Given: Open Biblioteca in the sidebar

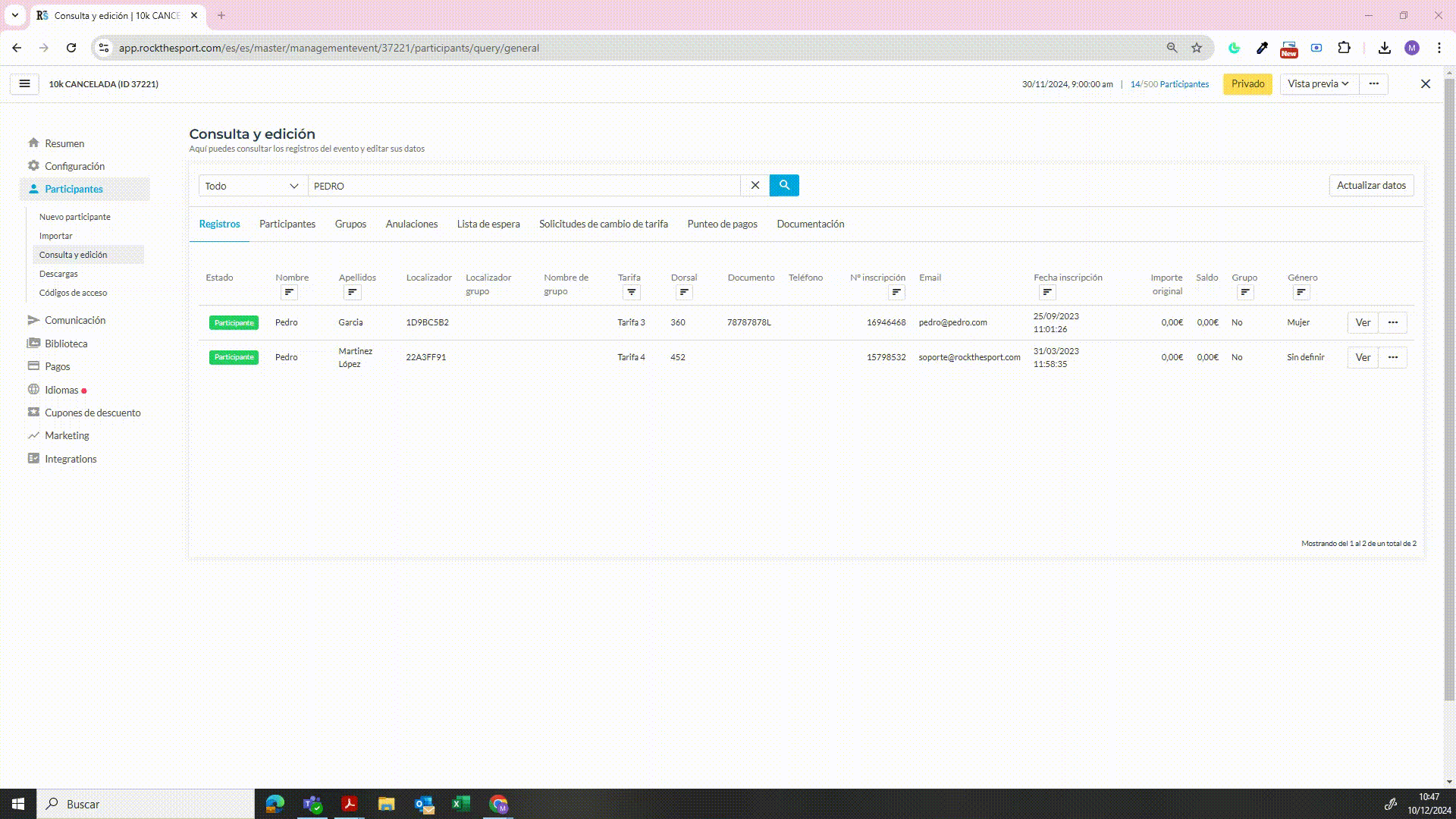Looking at the screenshot, I should click(66, 344).
